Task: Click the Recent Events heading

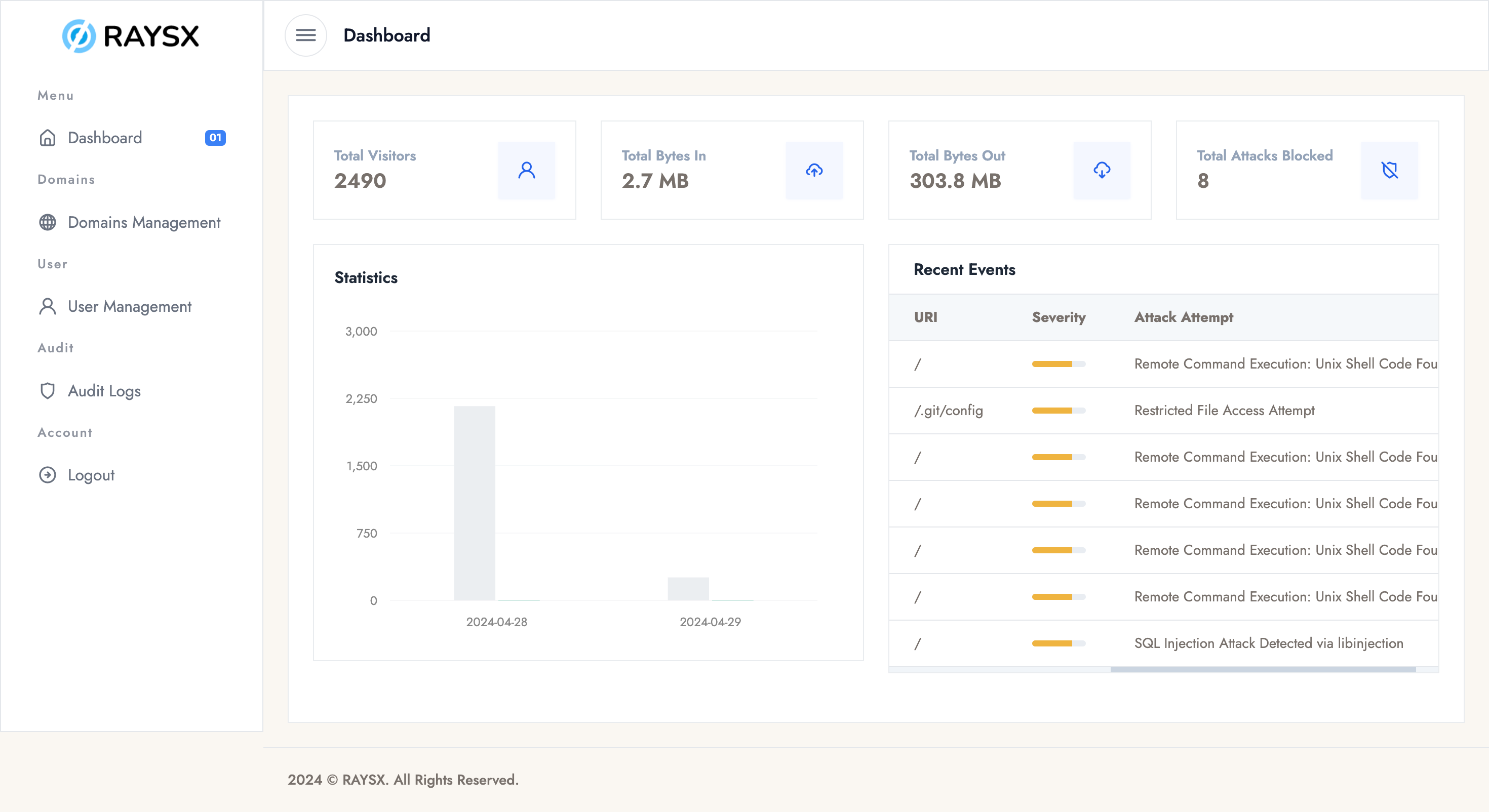Action: click(x=964, y=269)
